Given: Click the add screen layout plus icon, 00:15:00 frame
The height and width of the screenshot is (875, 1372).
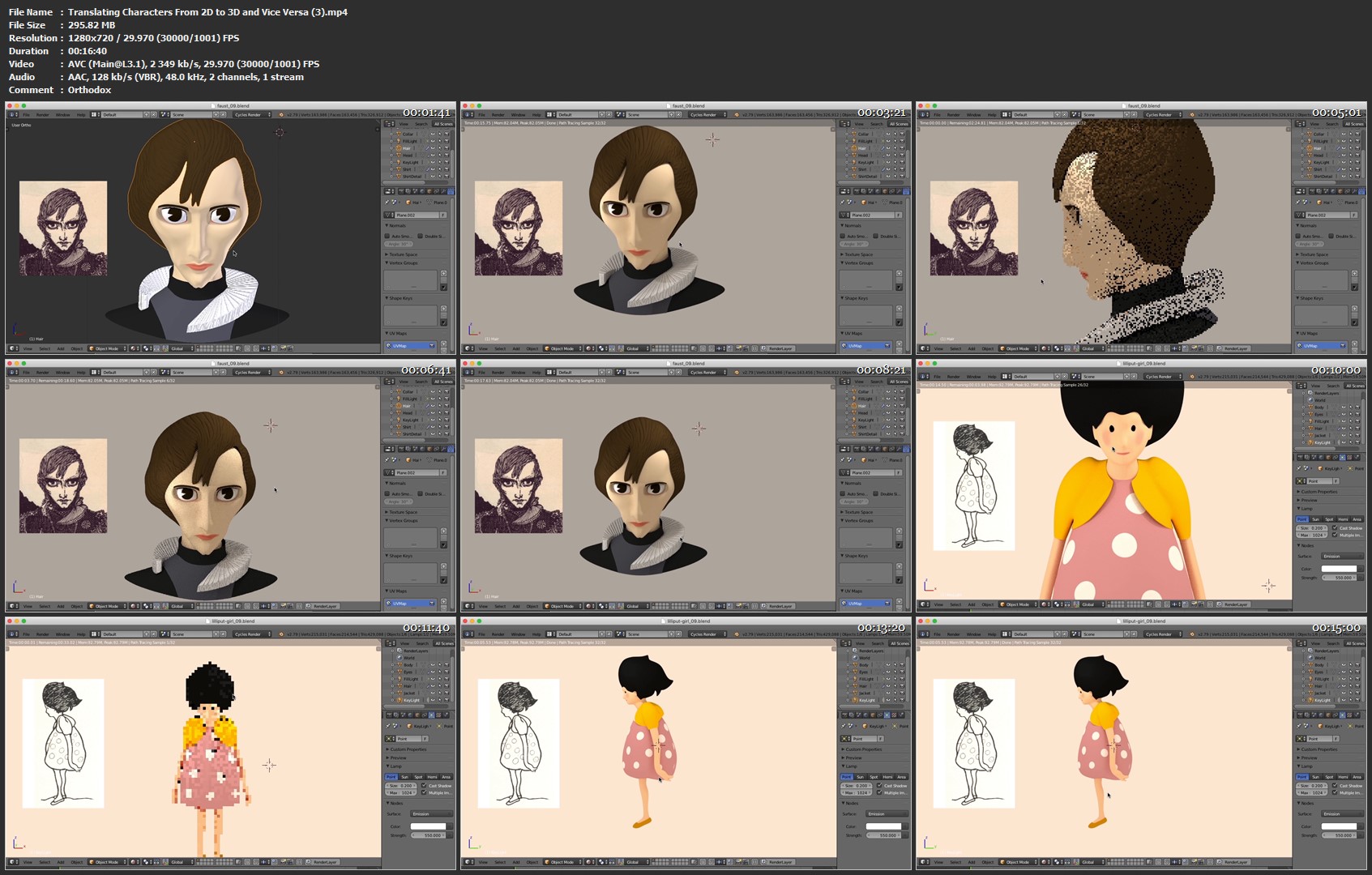Looking at the screenshot, I should click(1058, 634).
